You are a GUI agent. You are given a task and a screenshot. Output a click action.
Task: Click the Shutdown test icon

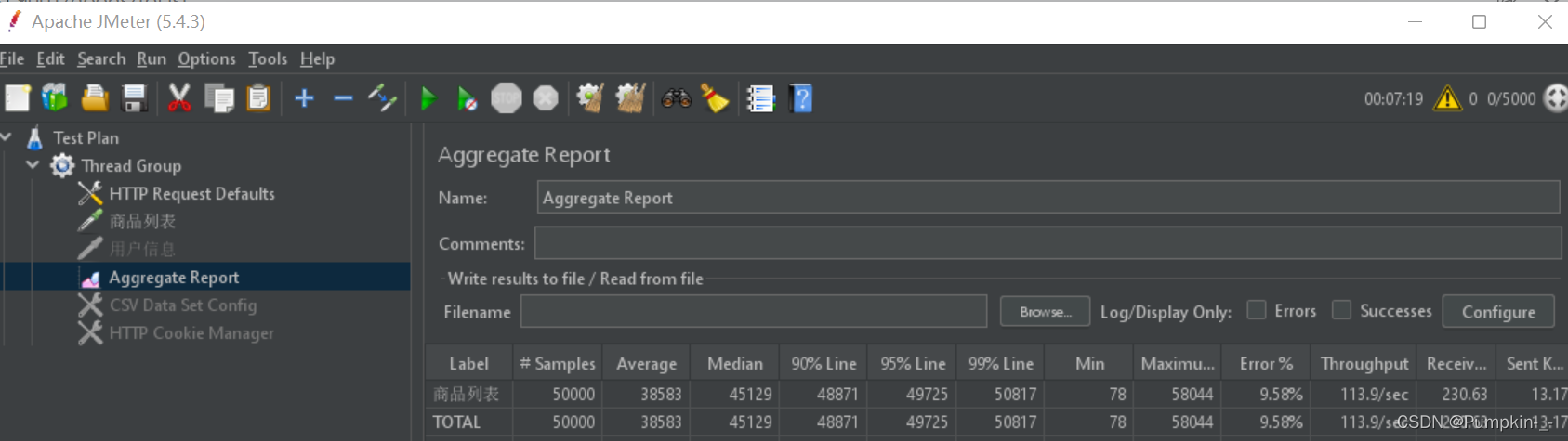coord(546,97)
